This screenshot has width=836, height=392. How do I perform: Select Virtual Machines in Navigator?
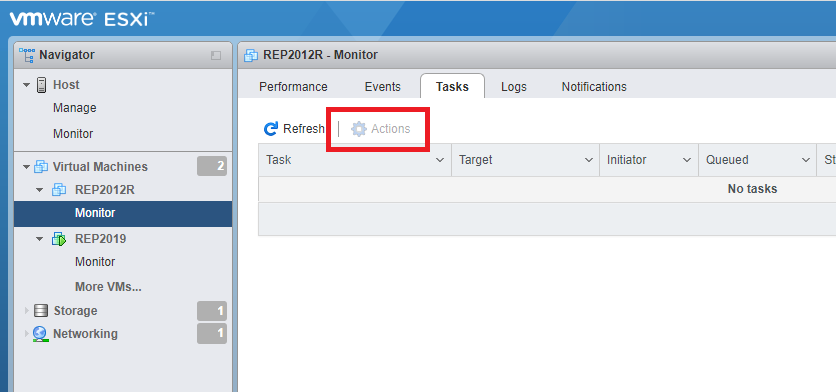coord(100,167)
